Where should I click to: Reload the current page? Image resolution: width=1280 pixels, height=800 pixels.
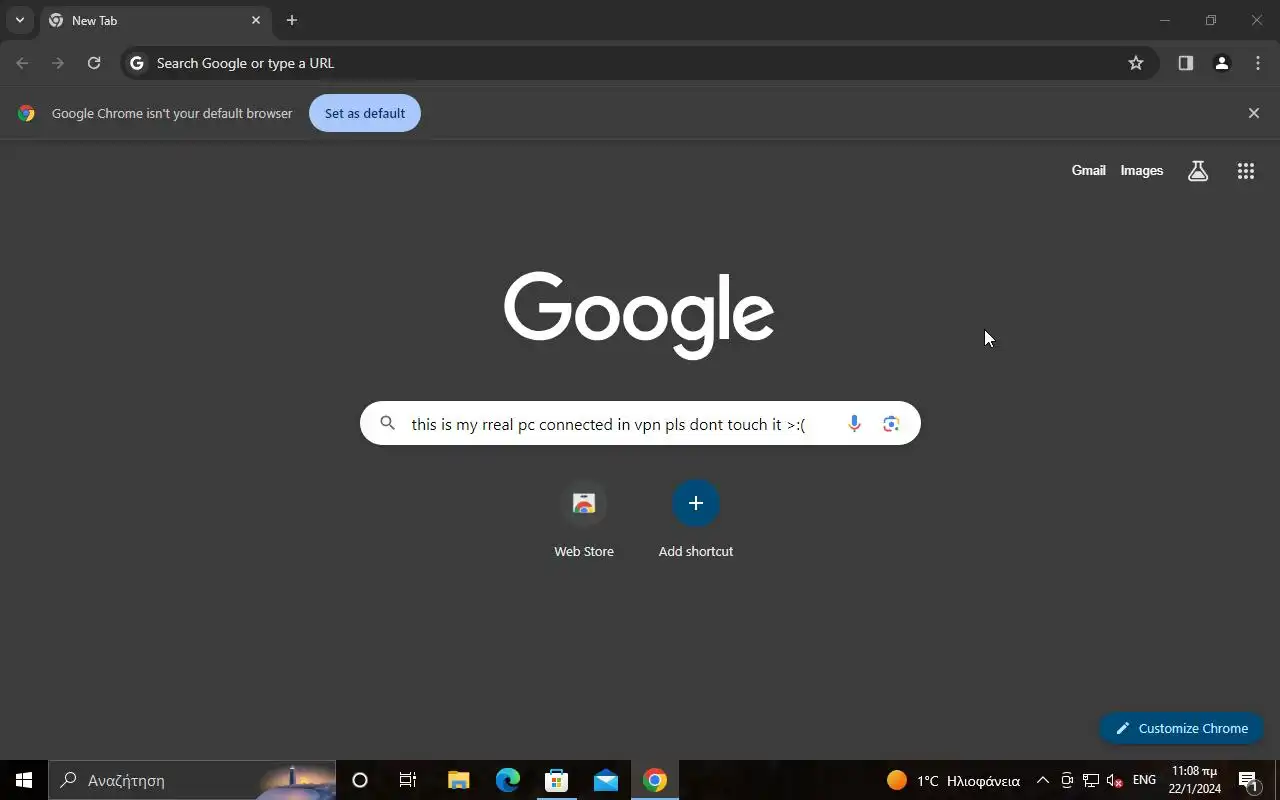click(x=94, y=63)
